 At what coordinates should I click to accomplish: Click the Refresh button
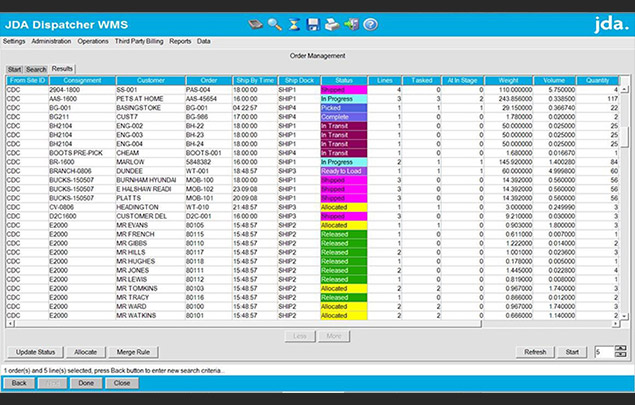click(x=535, y=352)
